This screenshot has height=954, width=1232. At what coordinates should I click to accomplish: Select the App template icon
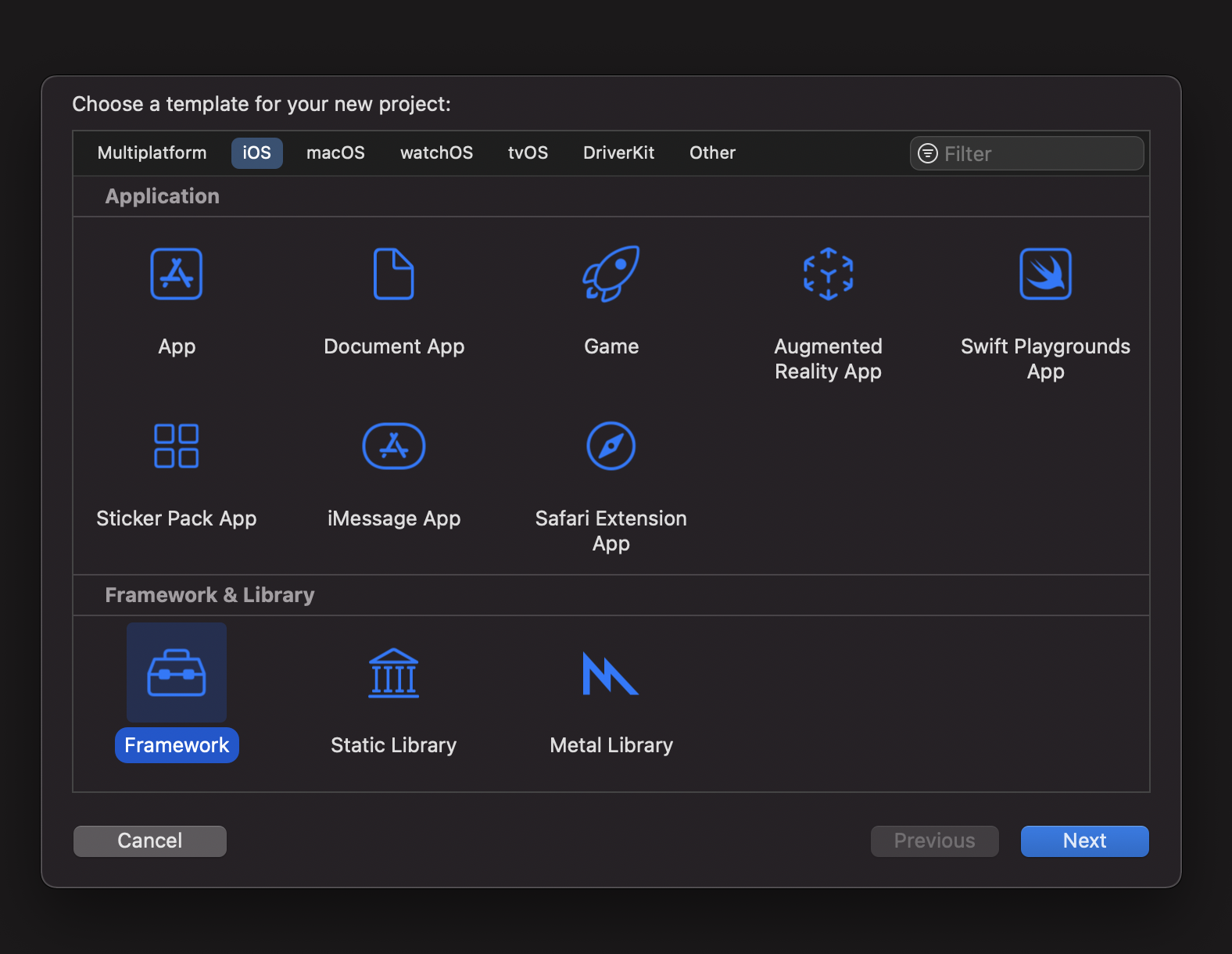[177, 274]
